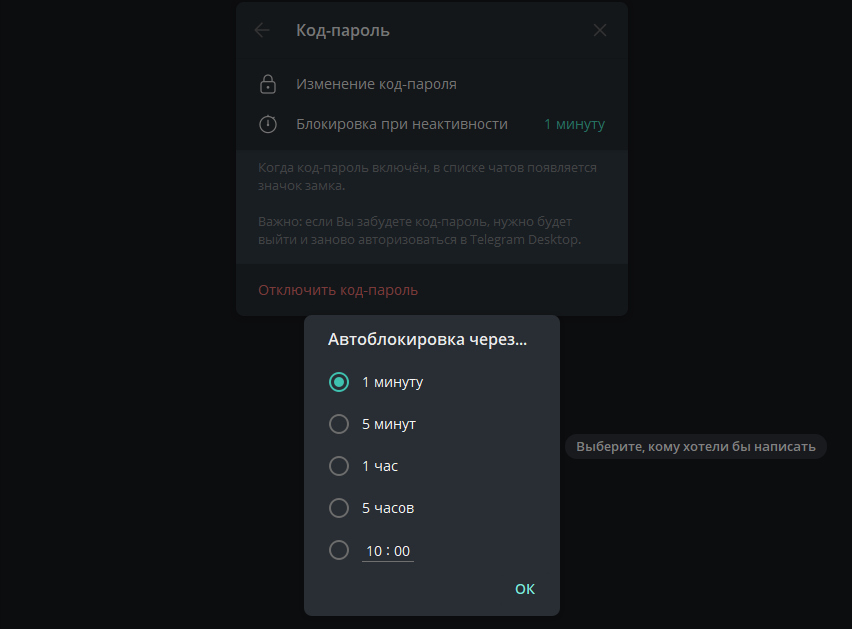
Task: Click 'Выберите, кому хотели бы написать' label
Action: (x=696, y=447)
